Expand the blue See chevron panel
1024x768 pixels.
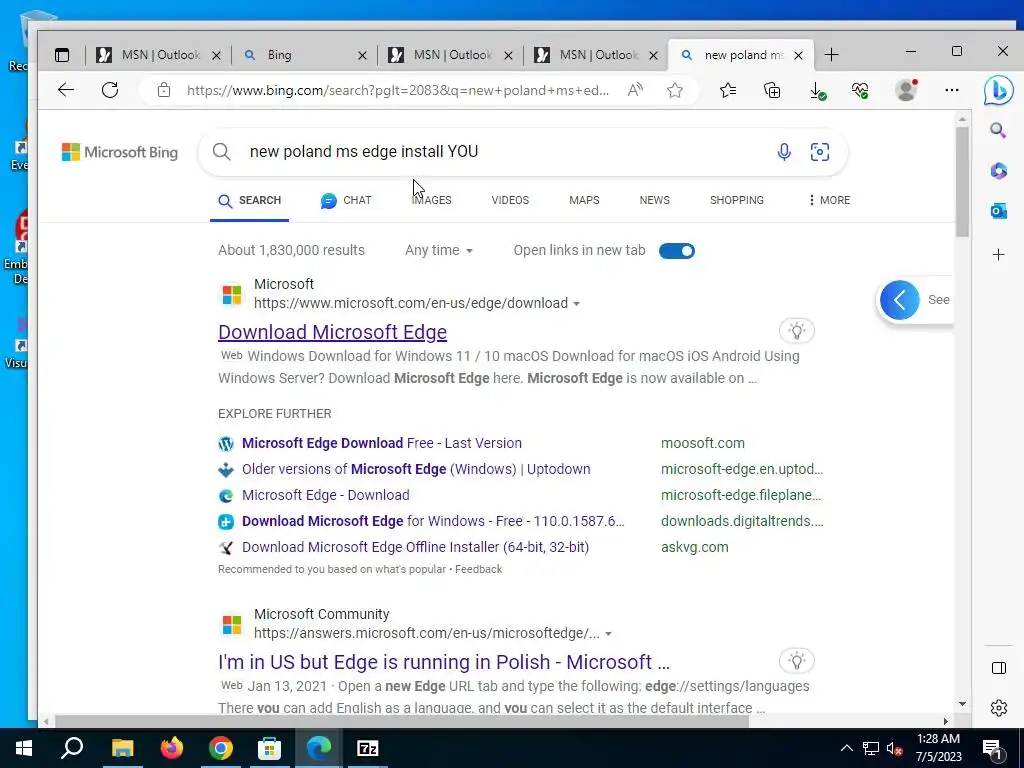click(899, 300)
